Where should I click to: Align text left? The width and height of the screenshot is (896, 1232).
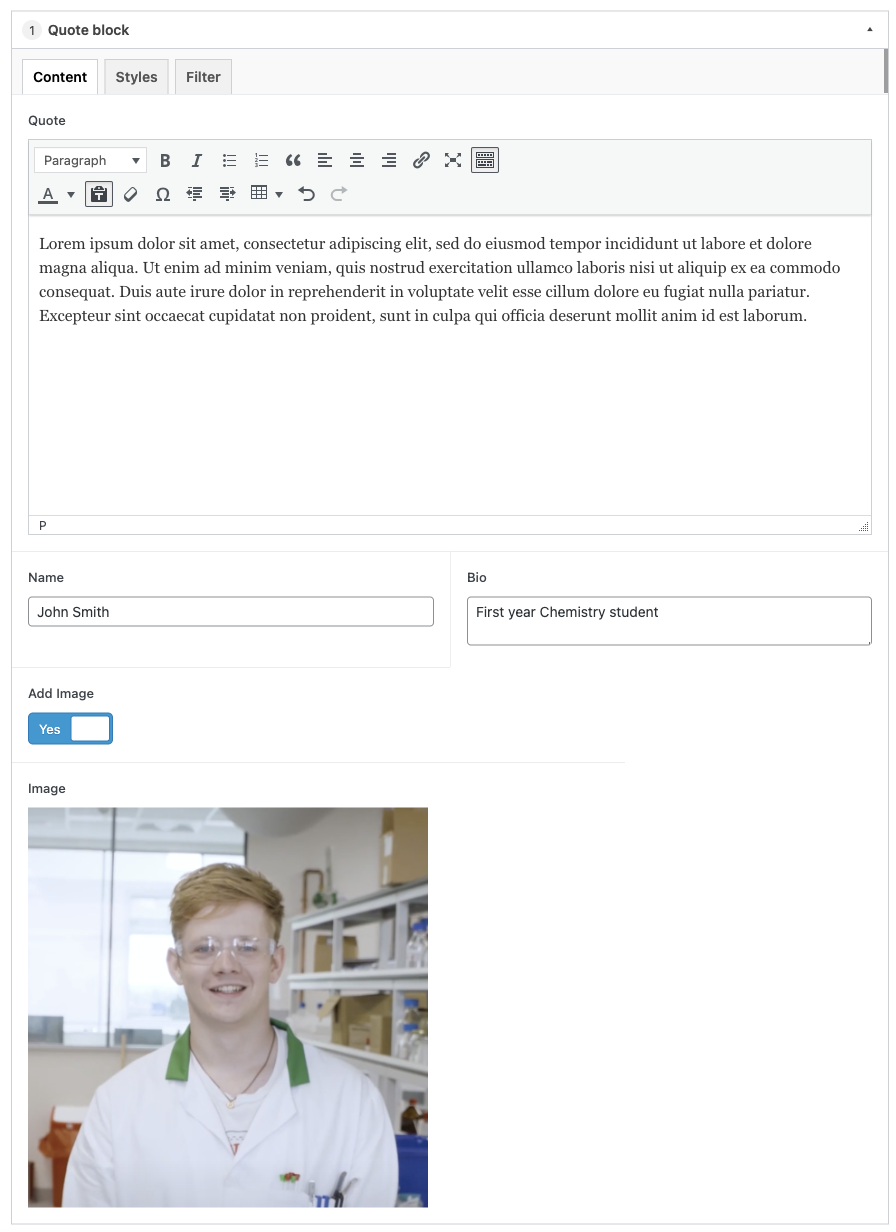click(325, 160)
